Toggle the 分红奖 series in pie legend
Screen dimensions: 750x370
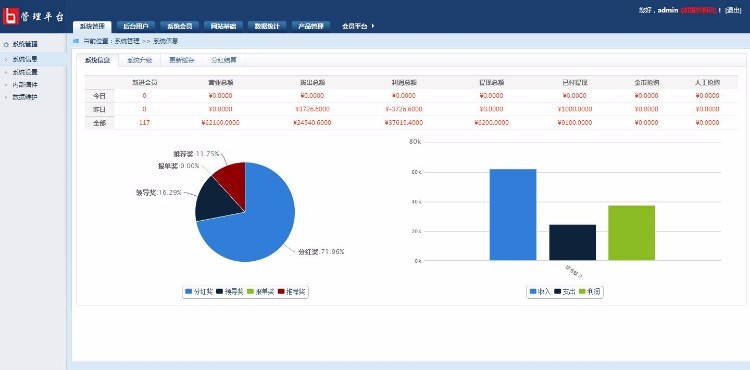pos(199,292)
